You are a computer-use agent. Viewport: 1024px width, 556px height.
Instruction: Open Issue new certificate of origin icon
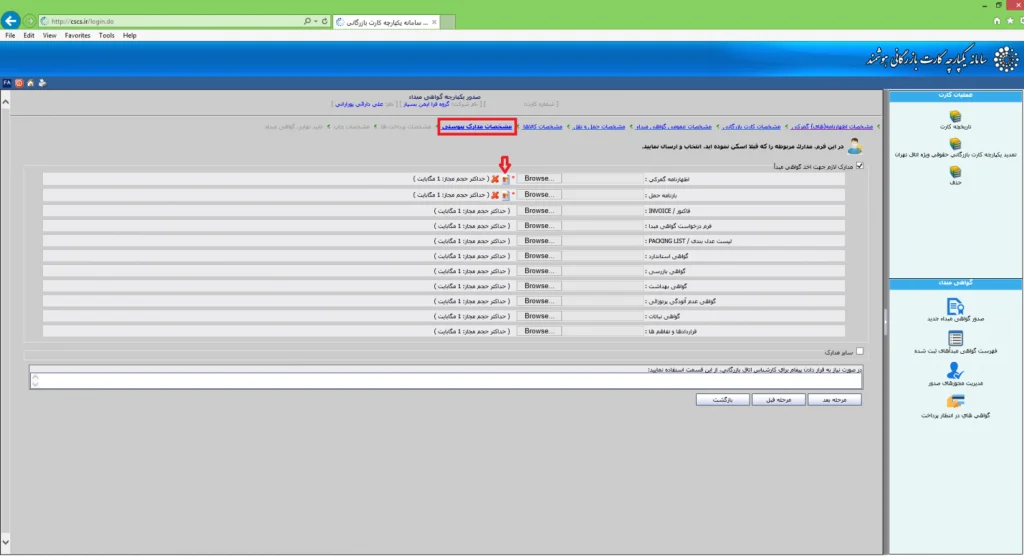[x=955, y=306]
